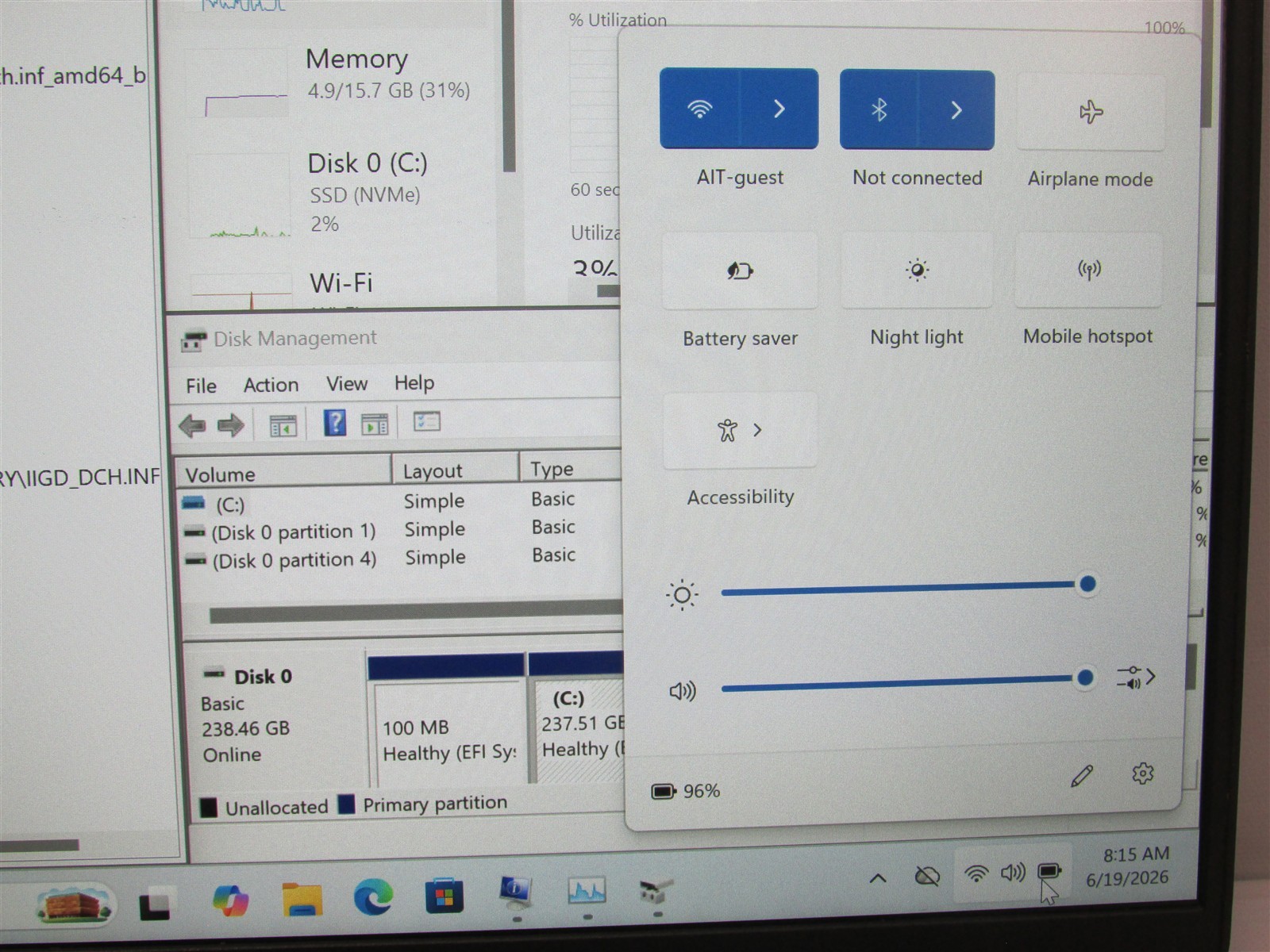Toggle Night light
Image resolution: width=1270 pixels, height=952 pixels.
pos(917,270)
